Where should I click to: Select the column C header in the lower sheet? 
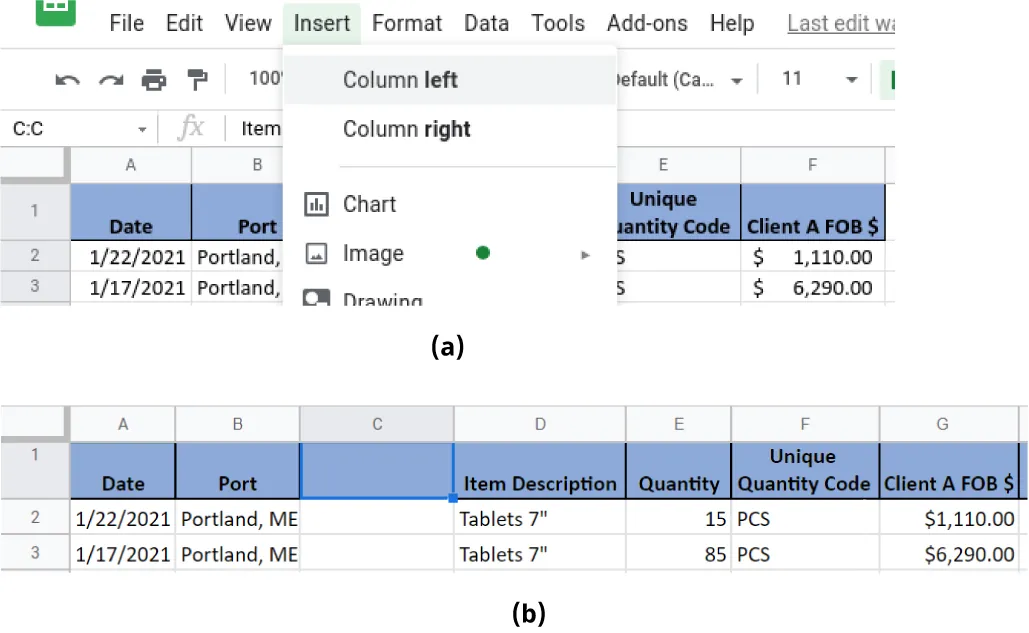coord(376,423)
